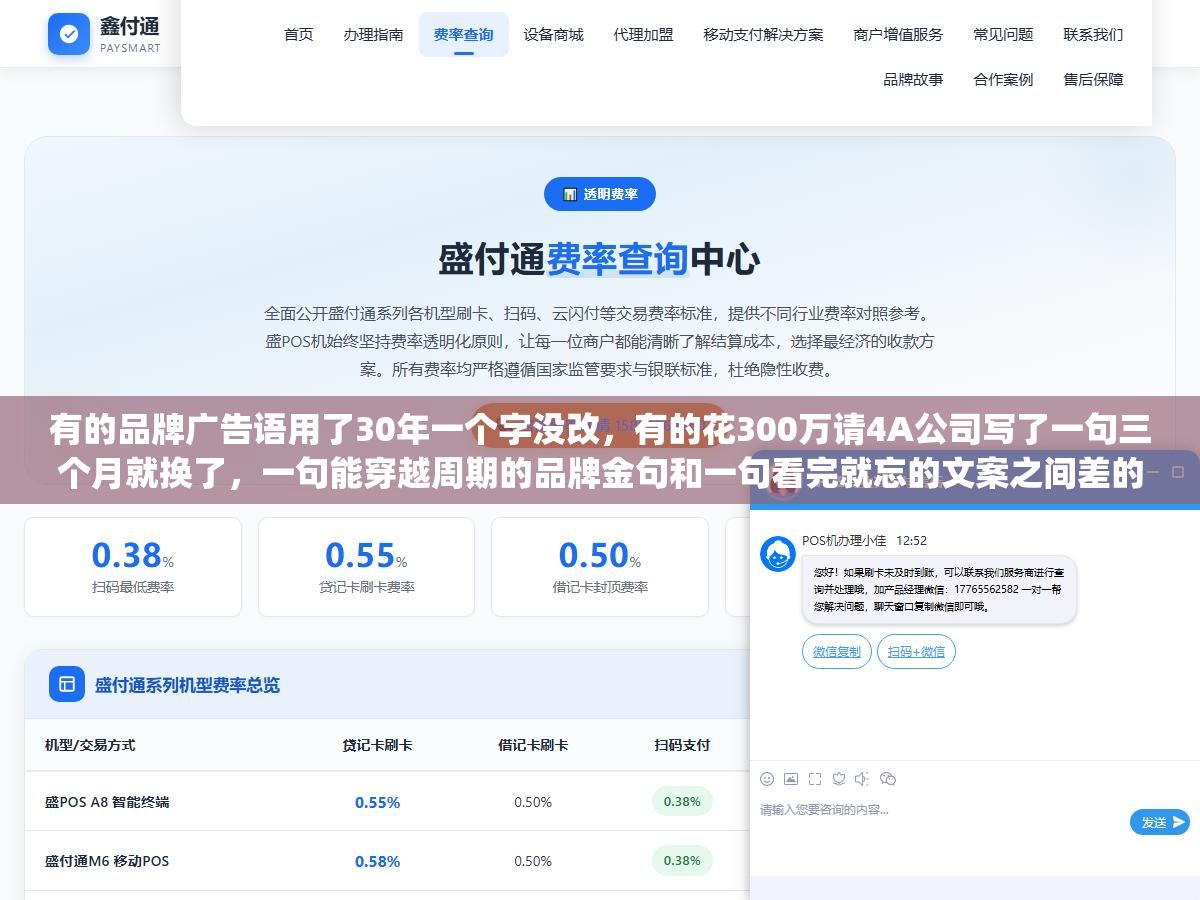Click the 扫码+微信 button in chat
Image resolution: width=1200 pixels, height=900 pixels.
916,651
